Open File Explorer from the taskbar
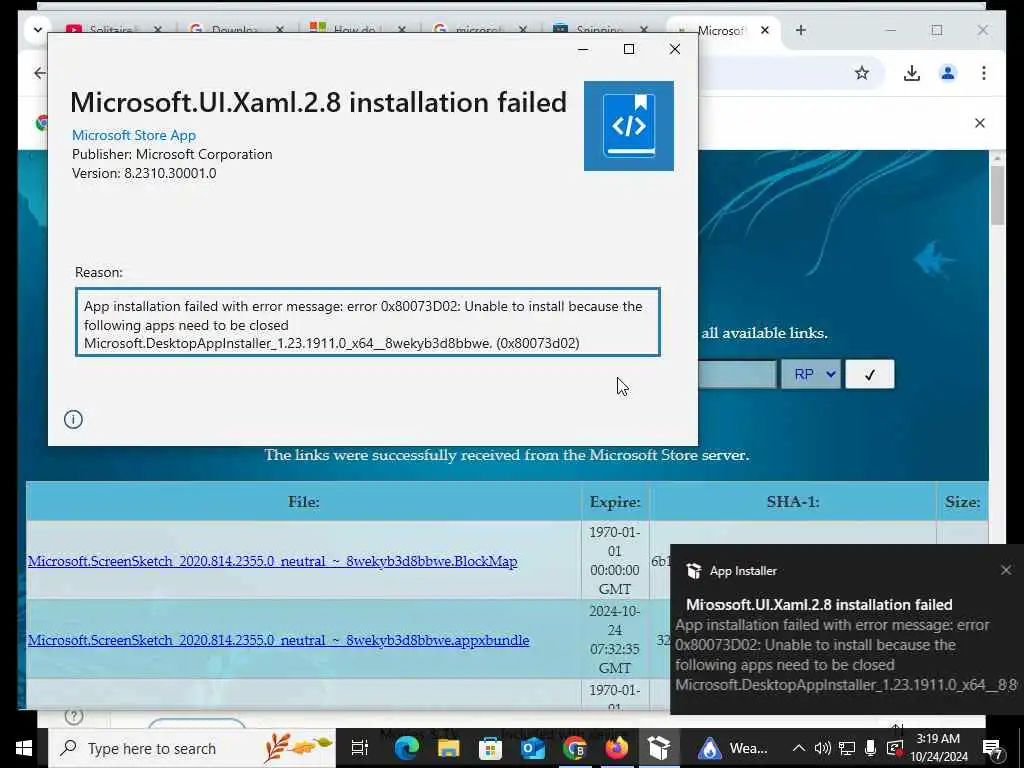Viewport: 1024px width, 768px height. (x=448, y=748)
